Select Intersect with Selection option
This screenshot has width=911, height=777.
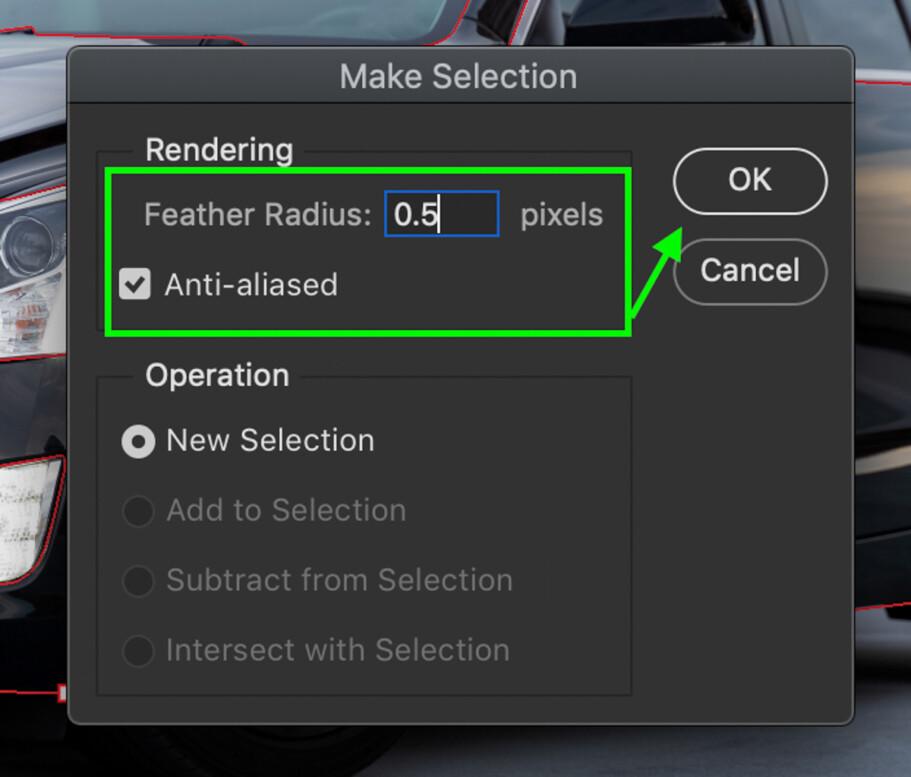coord(138,651)
